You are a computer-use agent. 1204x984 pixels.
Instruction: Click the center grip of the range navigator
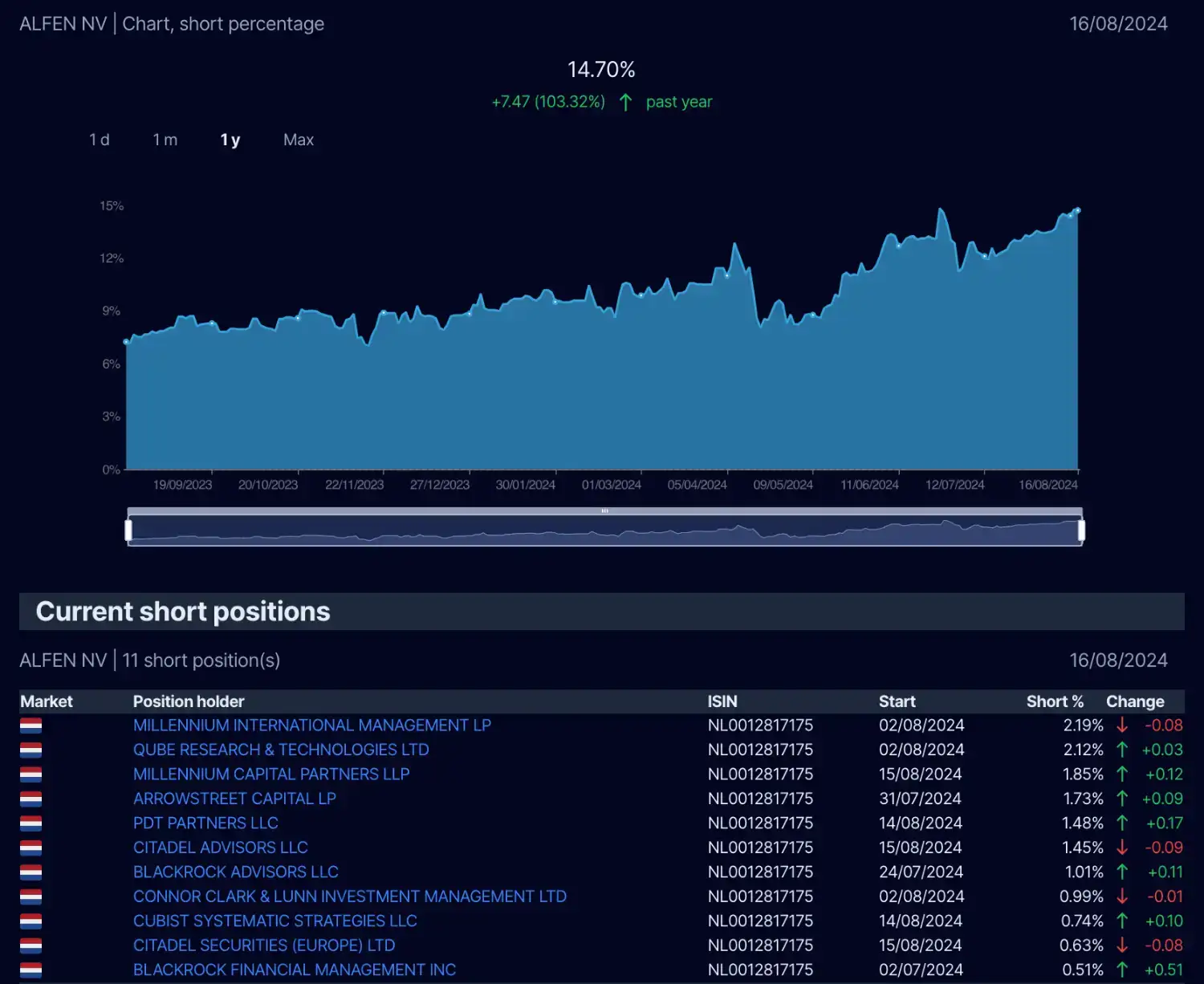pos(604,511)
